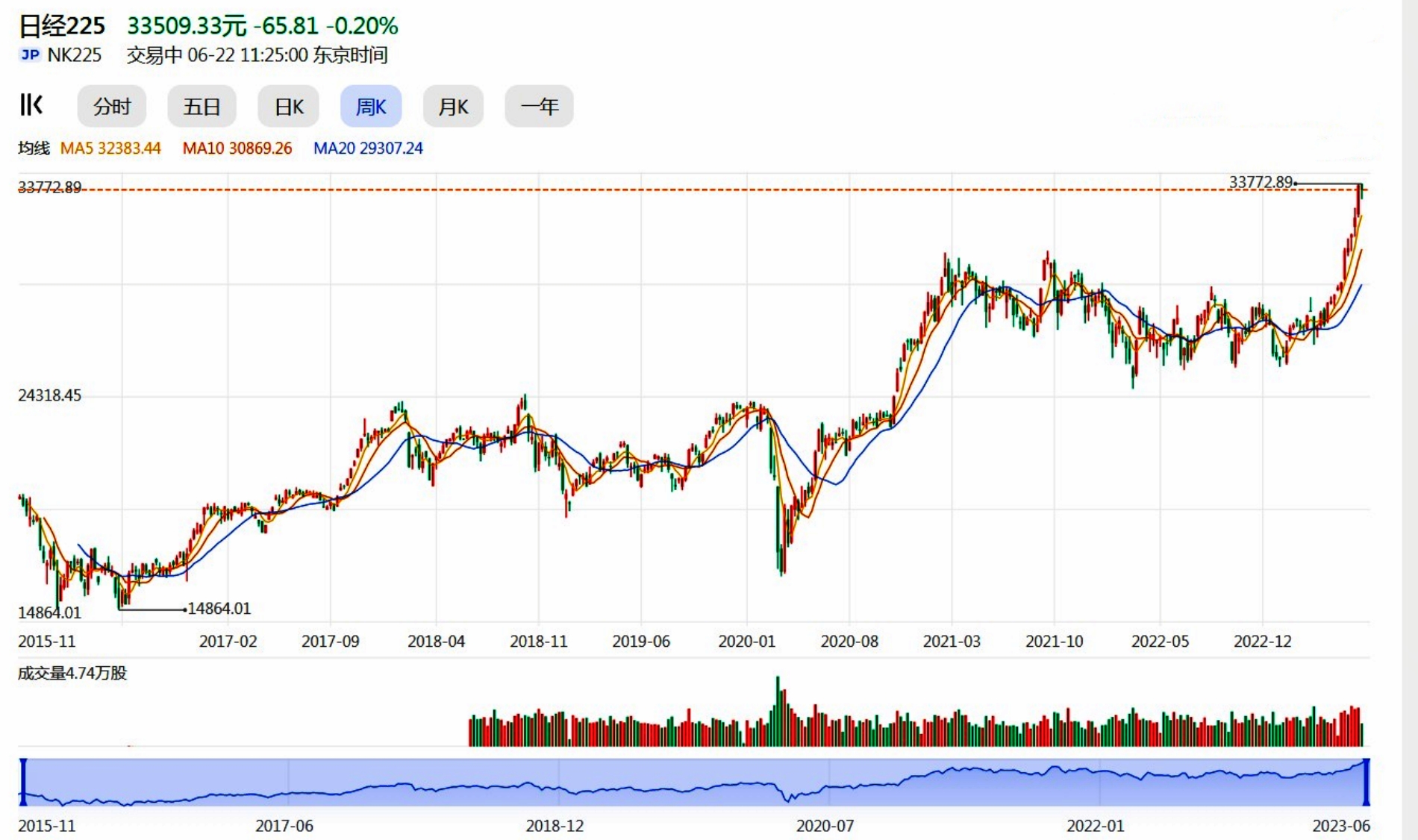Click the current price 33509.33元

click(187, 26)
